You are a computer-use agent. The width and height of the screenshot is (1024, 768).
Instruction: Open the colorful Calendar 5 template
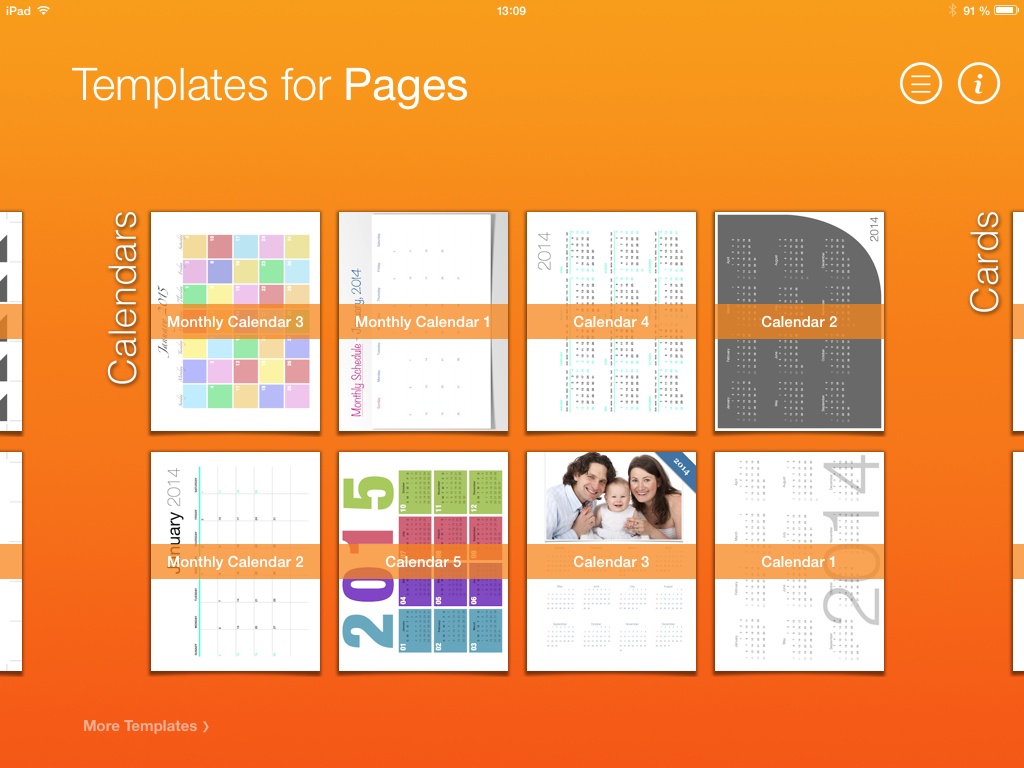click(423, 562)
